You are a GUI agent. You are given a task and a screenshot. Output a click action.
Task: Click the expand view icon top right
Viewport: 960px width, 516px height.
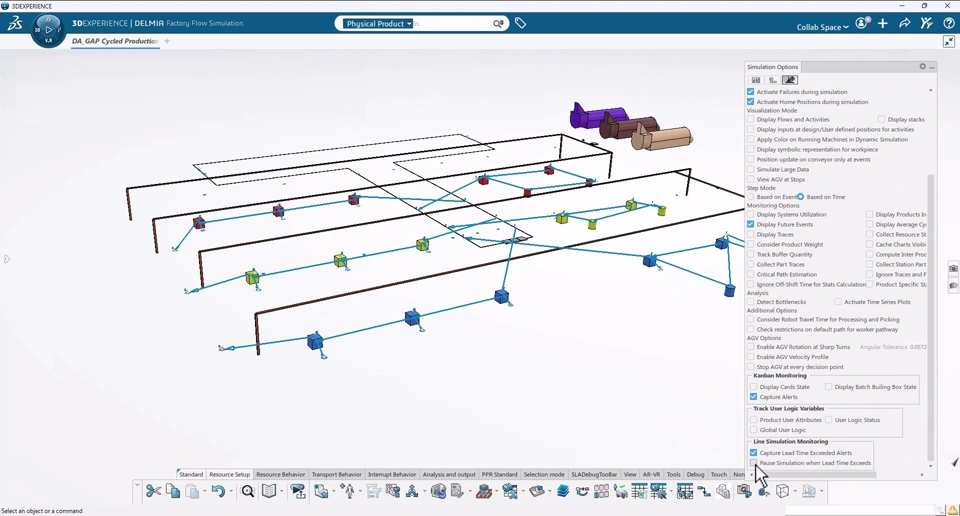click(949, 41)
